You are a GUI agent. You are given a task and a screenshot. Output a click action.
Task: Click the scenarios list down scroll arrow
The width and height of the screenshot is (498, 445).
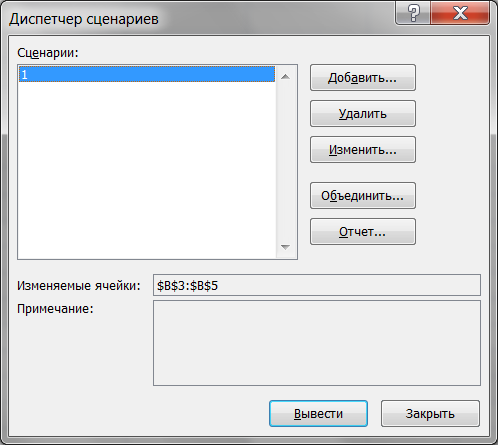(x=285, y=247)
